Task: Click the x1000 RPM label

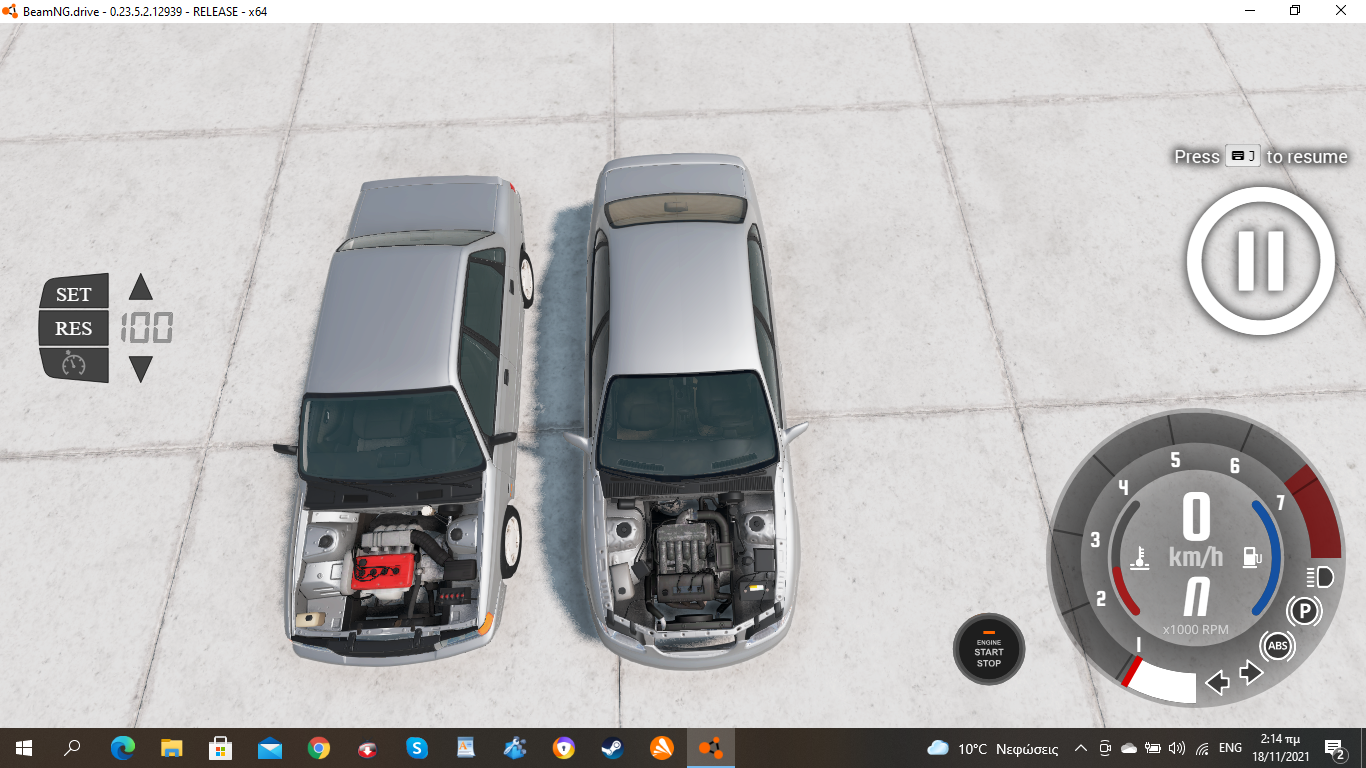Action: tap(1196, 630)
